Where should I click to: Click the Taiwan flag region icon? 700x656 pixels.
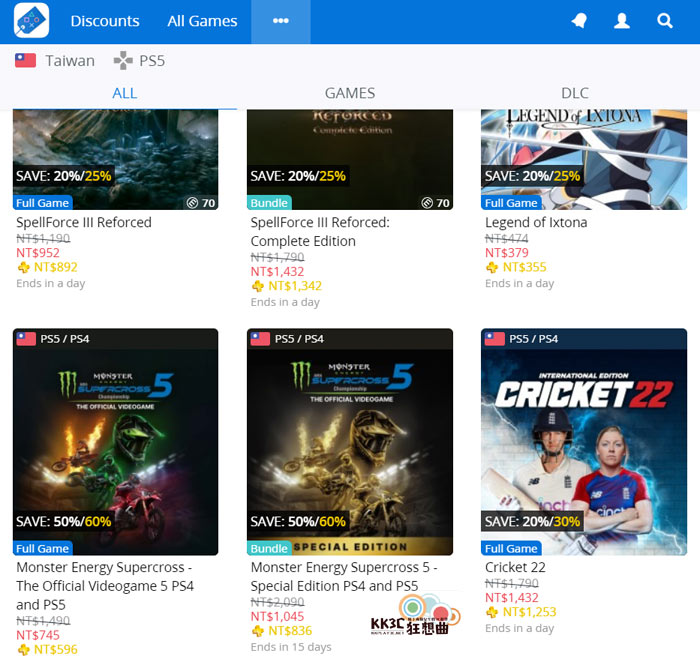25,60
